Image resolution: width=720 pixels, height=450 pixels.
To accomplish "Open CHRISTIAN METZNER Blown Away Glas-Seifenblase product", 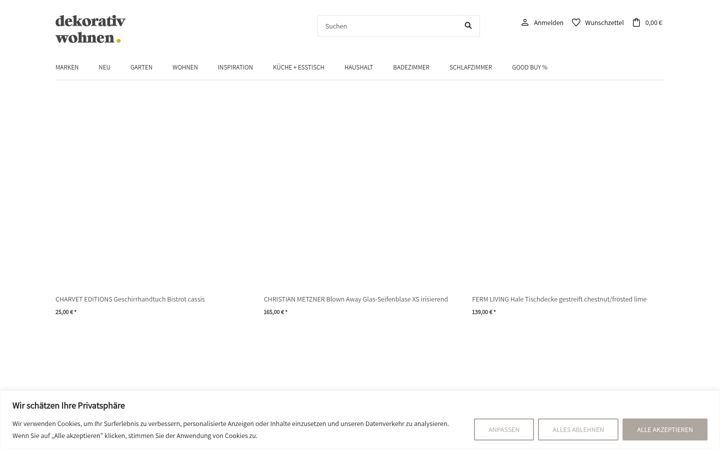I will point(355,299).
